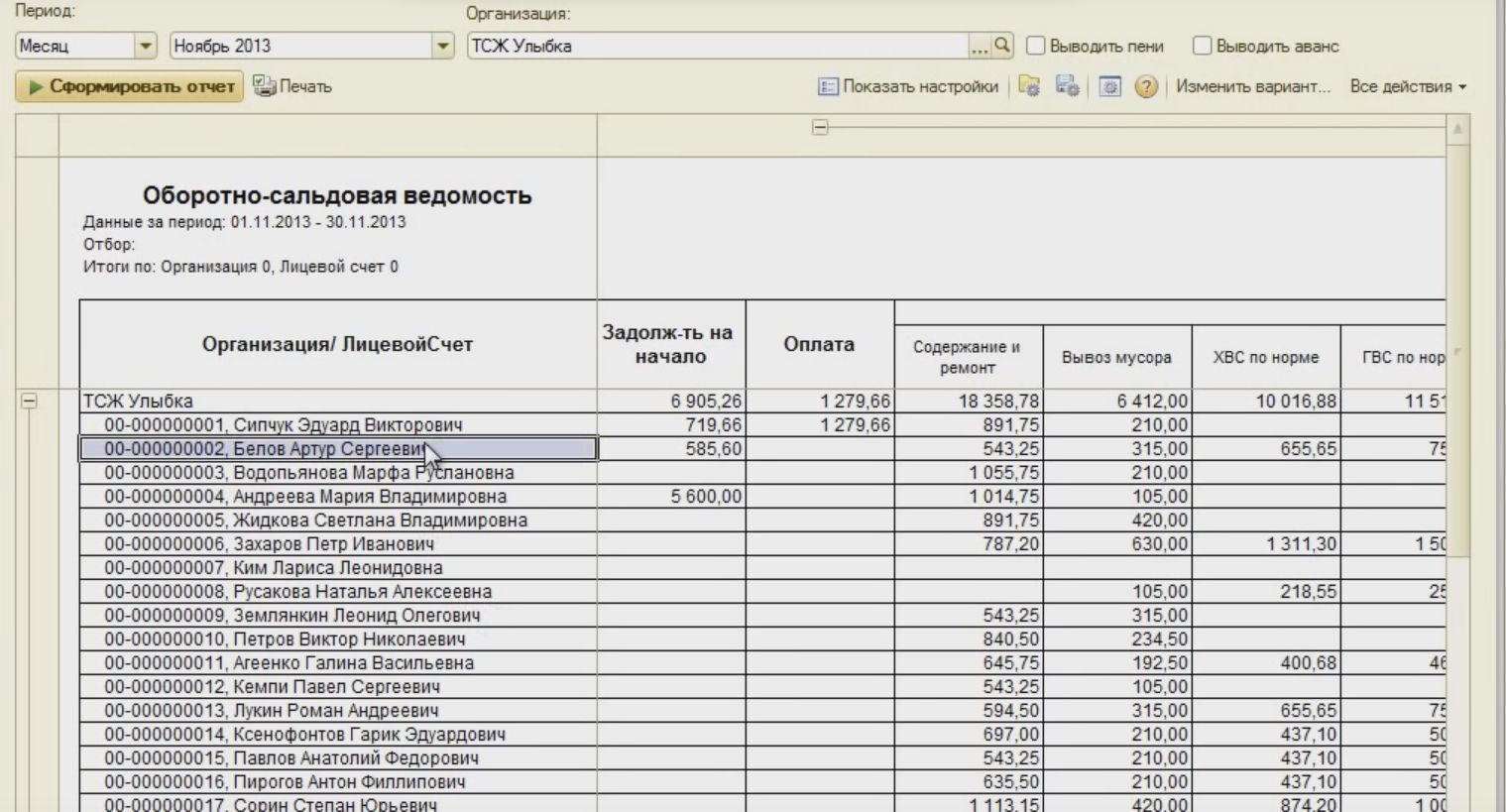The width and height of the screenshot is (1506, 812).
Task: Select row 00-000000016, Пирогов Антон Филиппович
Action: coord(338,781)
